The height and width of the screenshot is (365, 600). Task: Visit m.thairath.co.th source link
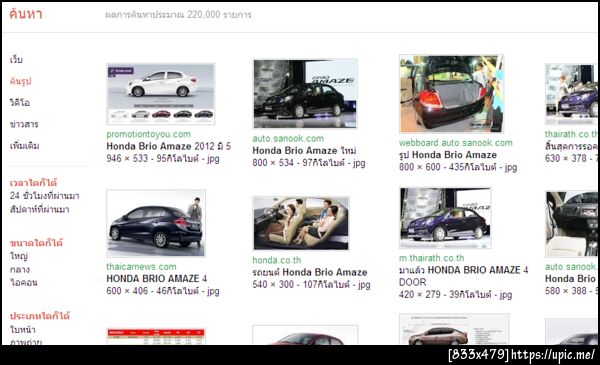pyautogui.click(x=432, y=258)
